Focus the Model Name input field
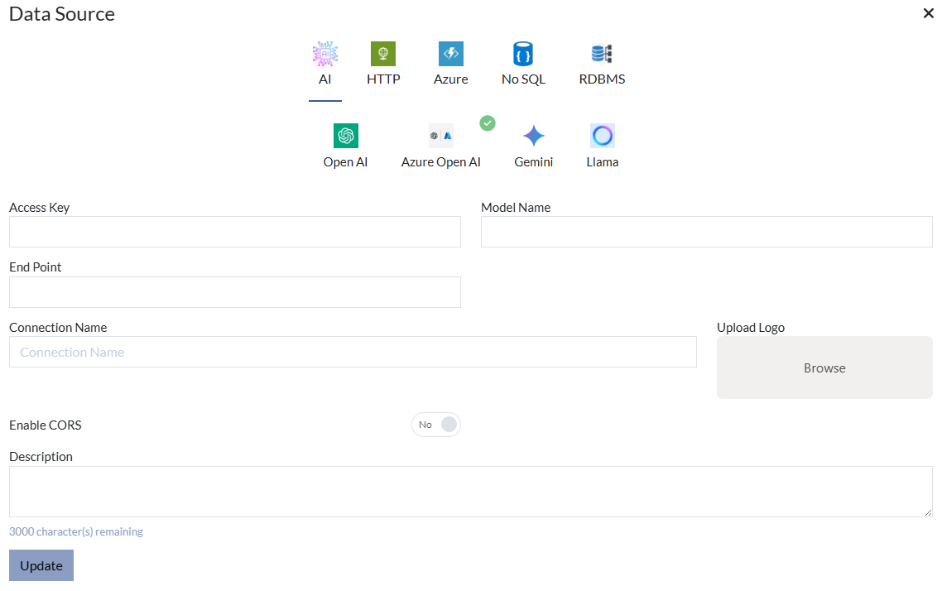 click(706, 232)
